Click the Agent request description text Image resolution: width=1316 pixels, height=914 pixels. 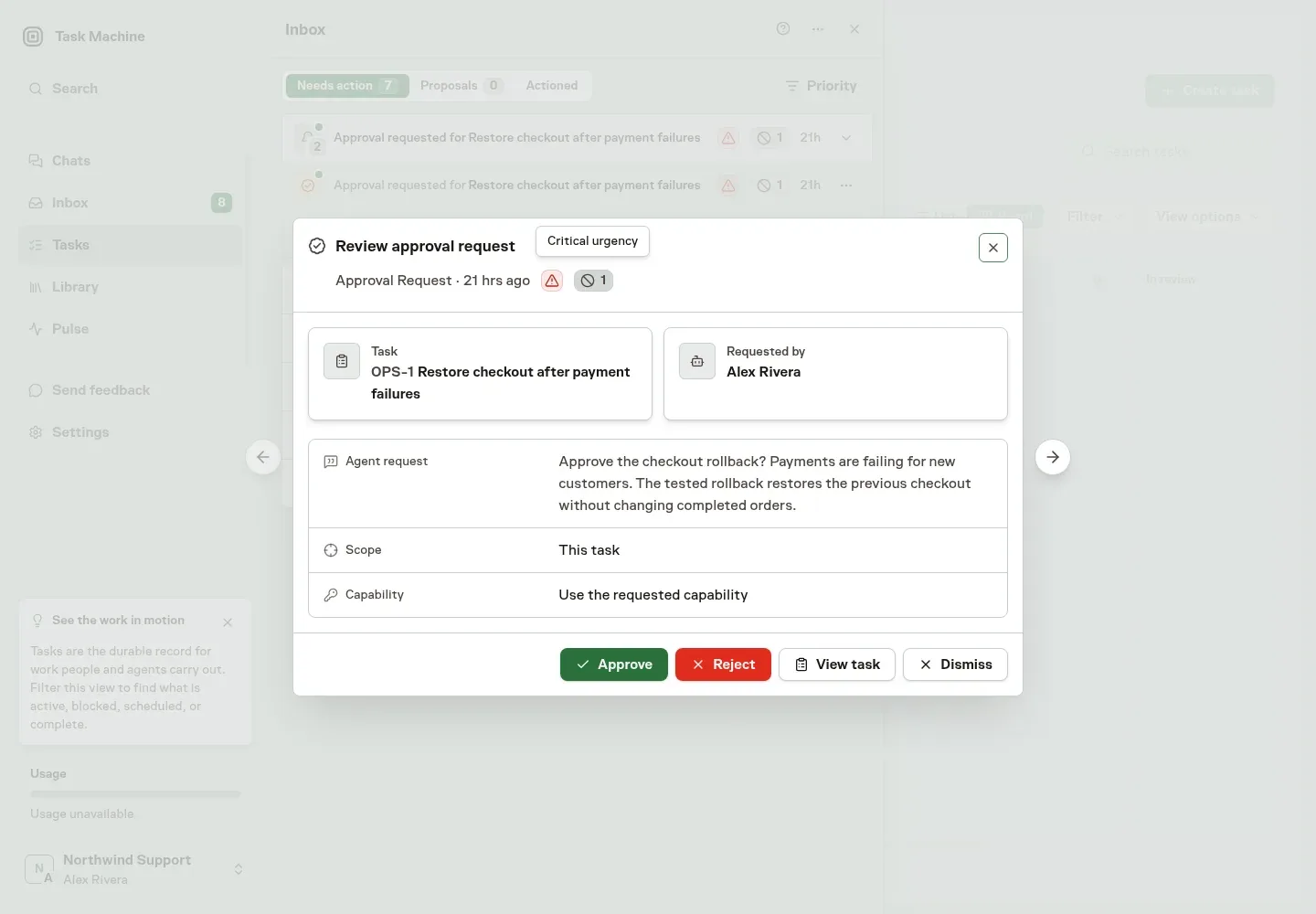point(765,484)
